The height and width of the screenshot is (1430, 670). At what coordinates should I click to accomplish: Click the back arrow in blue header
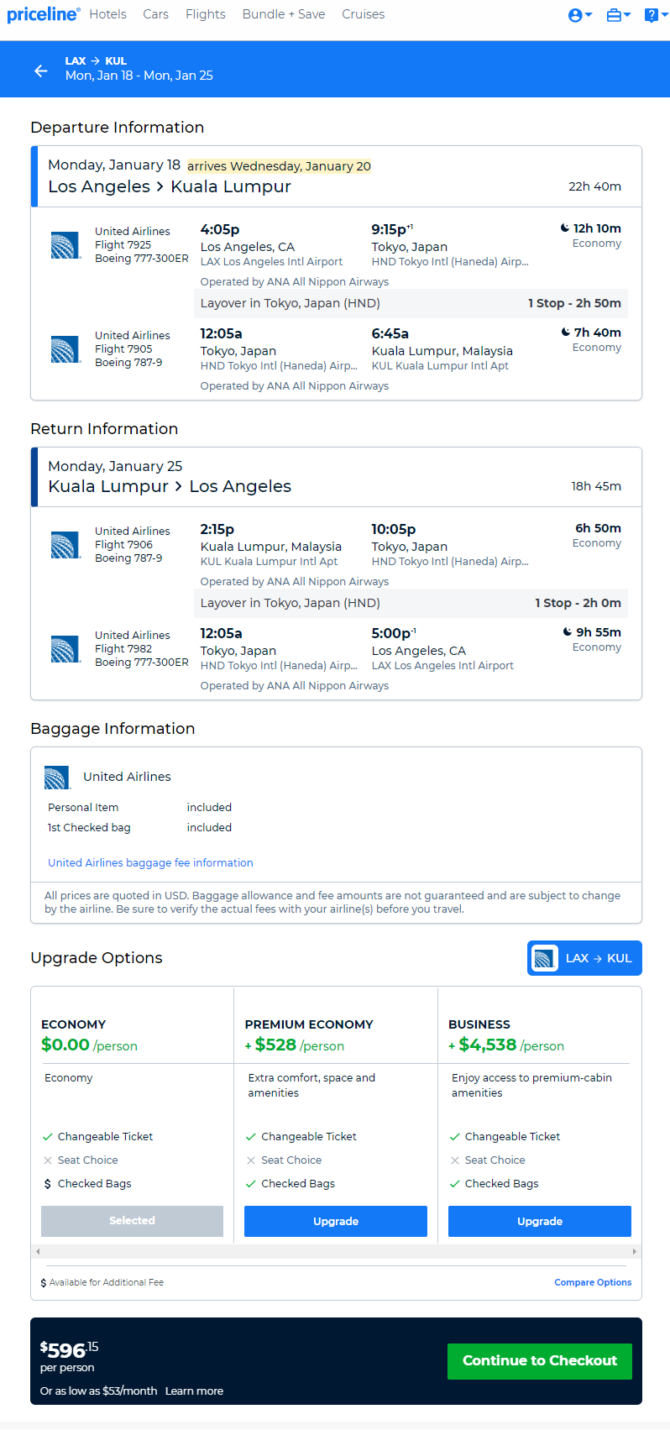coord(41,70)
